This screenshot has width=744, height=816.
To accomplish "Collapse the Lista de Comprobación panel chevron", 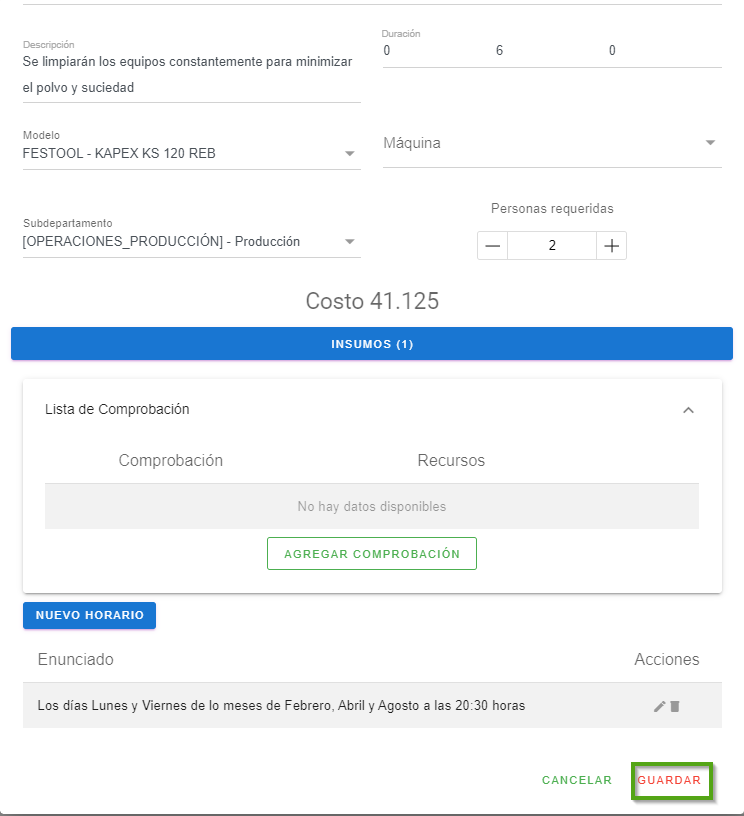I will click(688, 410).
